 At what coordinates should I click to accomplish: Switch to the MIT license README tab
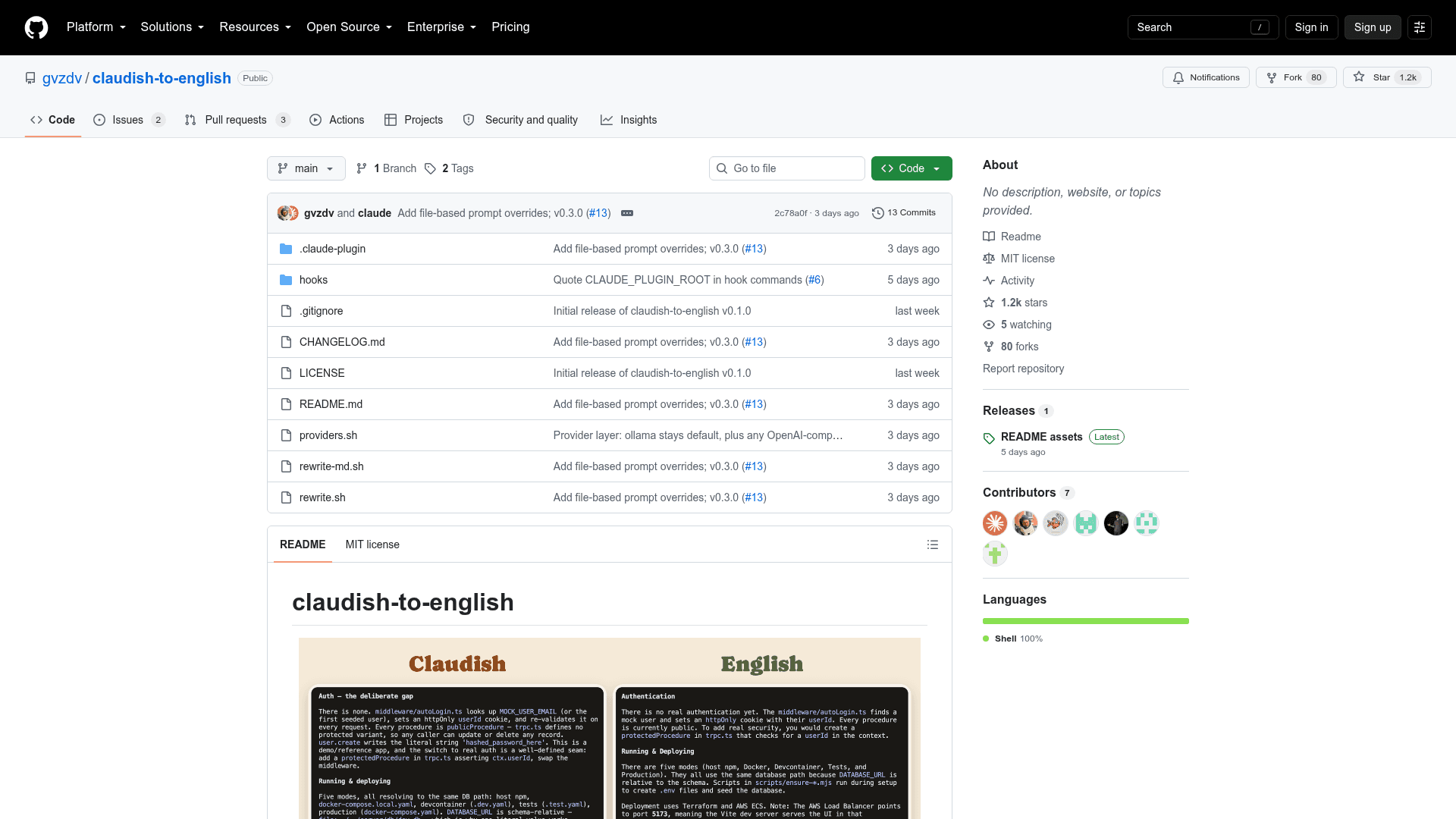pyautogui.click(x=372, y=544)
